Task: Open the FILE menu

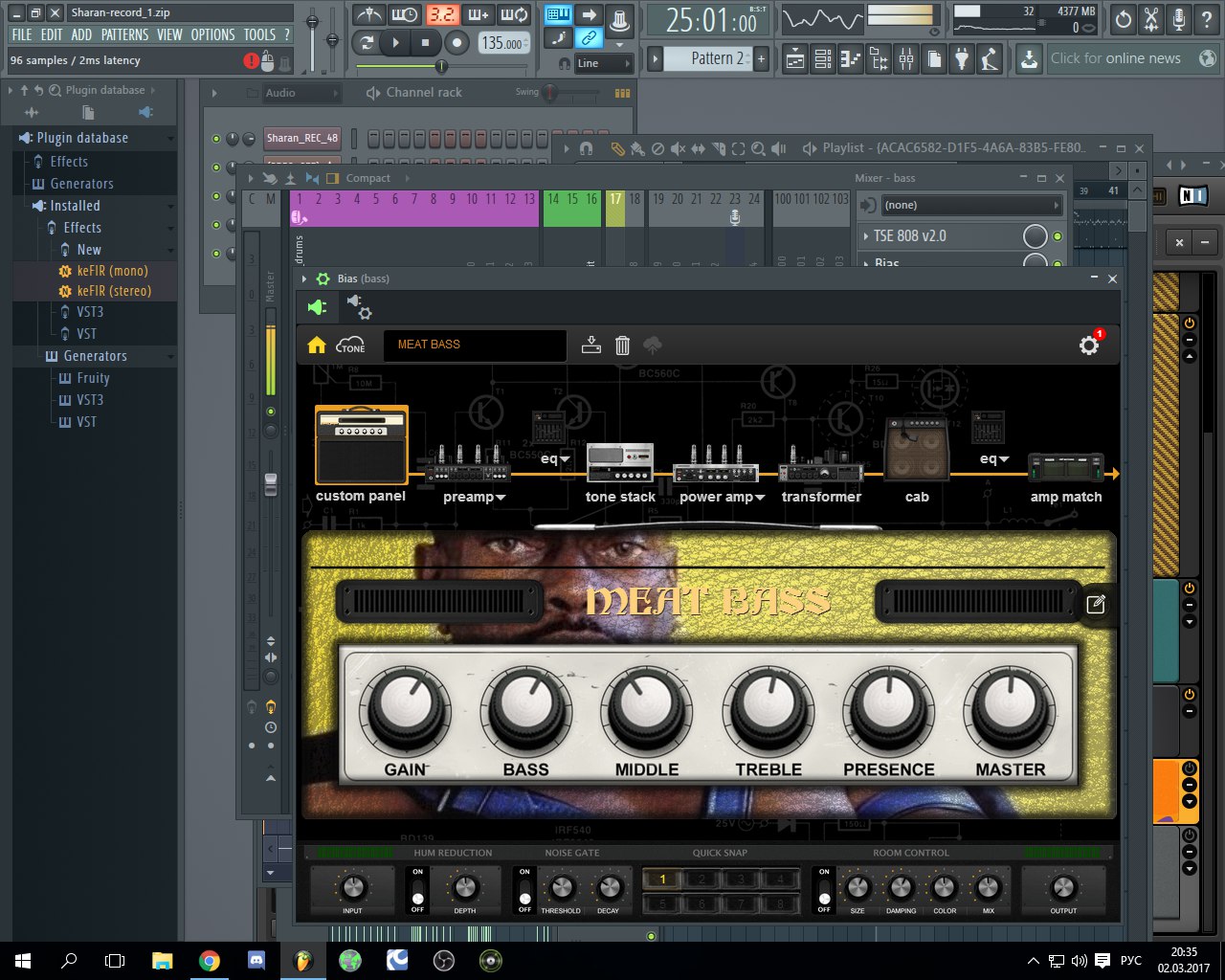Action: click(22, 34)
